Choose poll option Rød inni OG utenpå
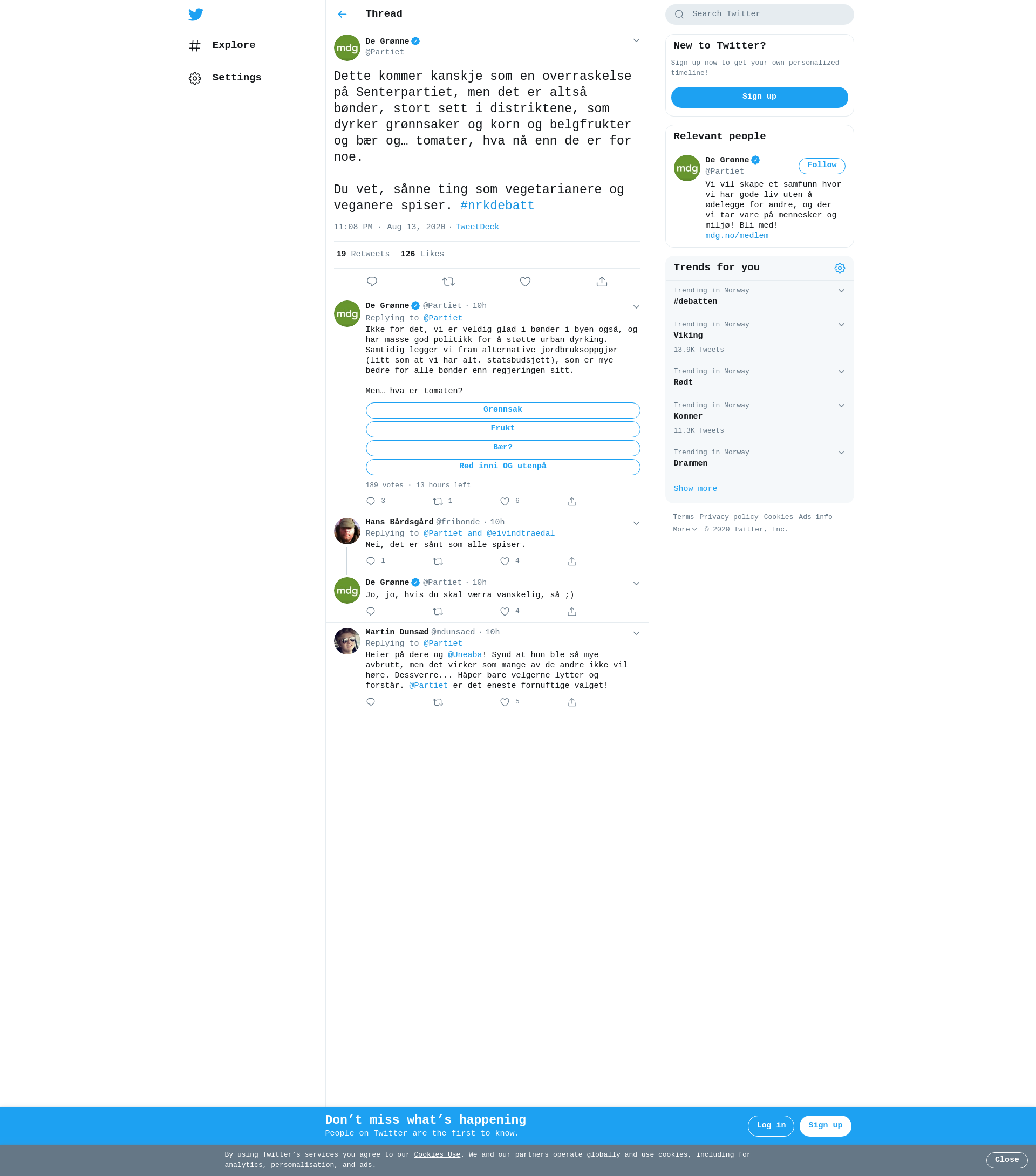The width and height of the screenshot is (1036, 1176). [502, 467]
